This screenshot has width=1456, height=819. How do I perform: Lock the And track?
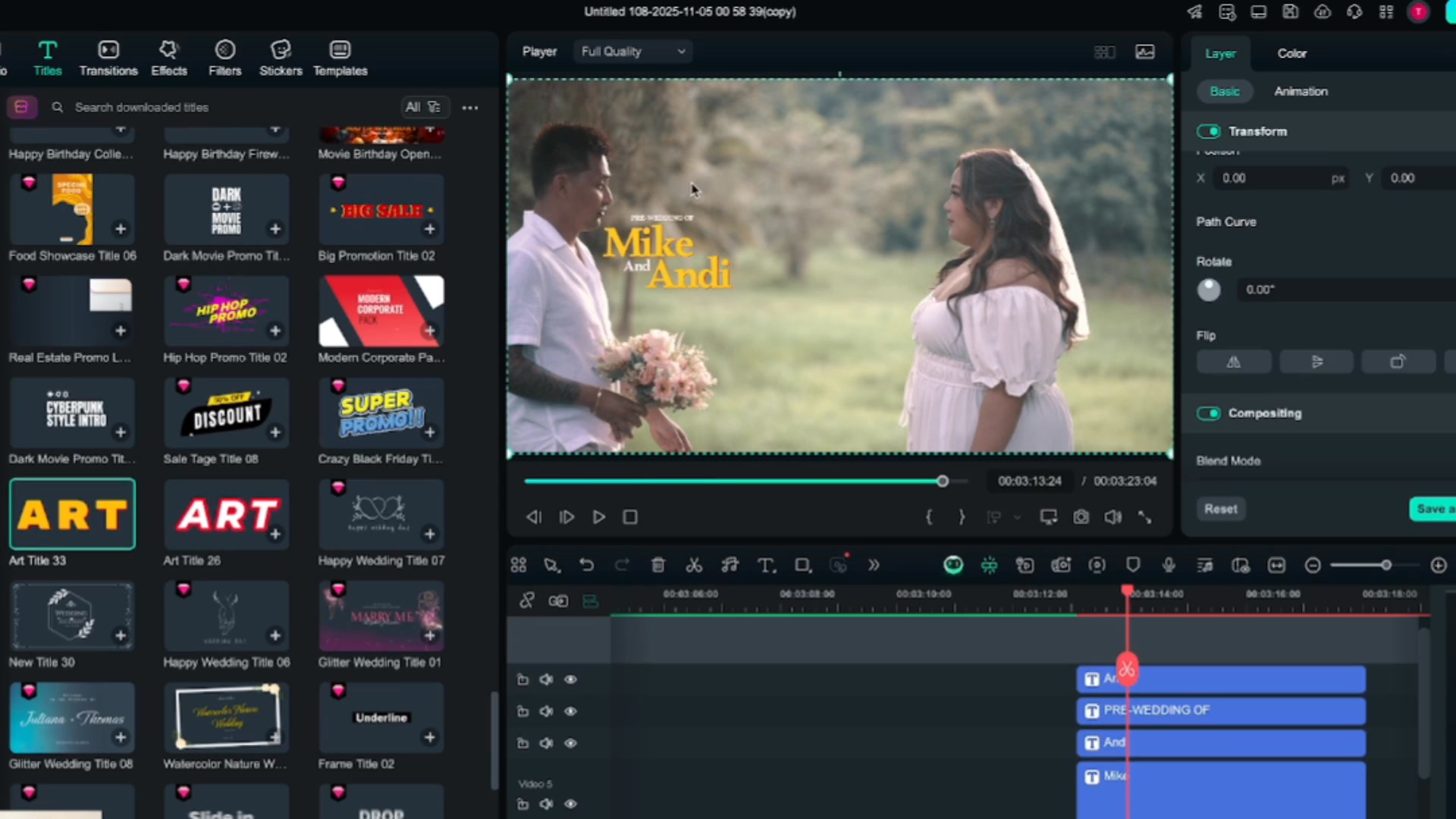click(x=522, y=743)
